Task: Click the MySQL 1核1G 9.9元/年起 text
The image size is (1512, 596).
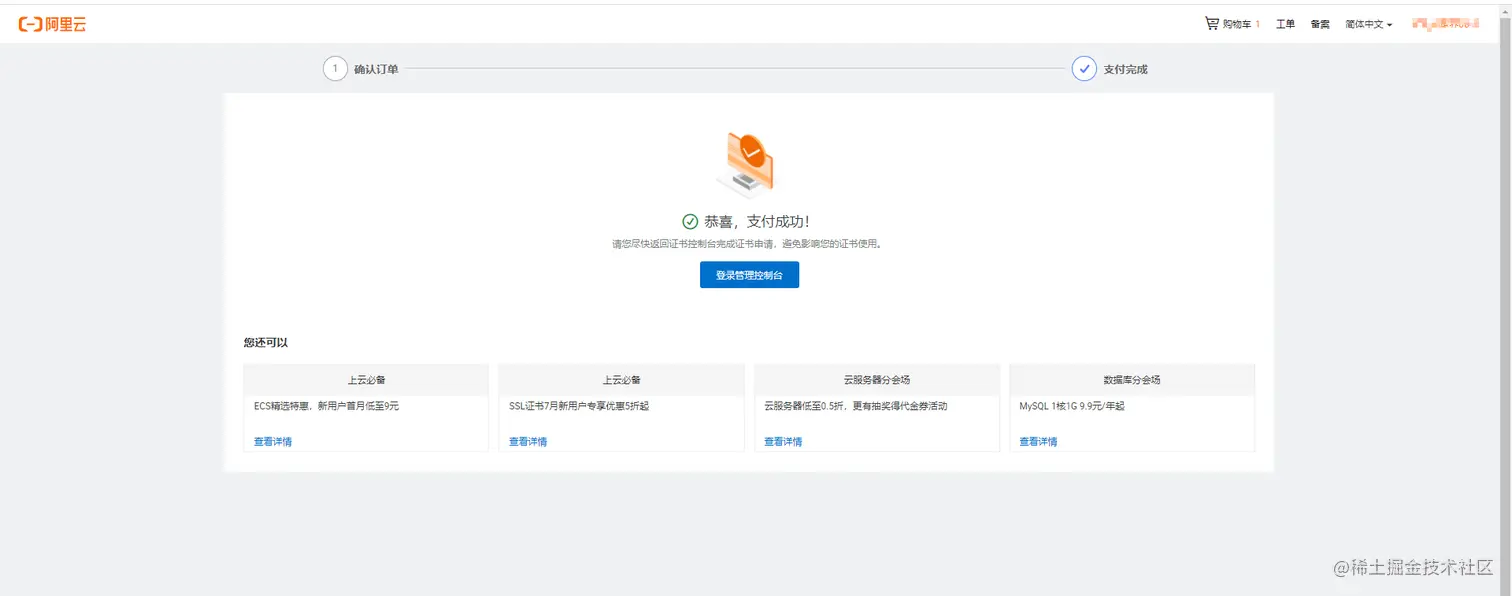Action: coord(1072,407)
